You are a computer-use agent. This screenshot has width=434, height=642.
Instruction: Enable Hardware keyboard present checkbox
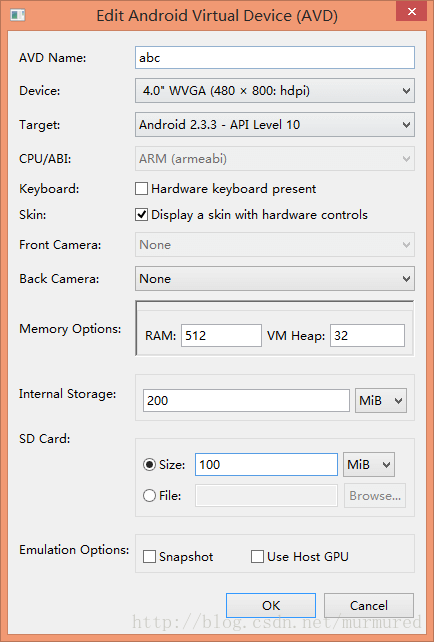[x=141, y=189]
